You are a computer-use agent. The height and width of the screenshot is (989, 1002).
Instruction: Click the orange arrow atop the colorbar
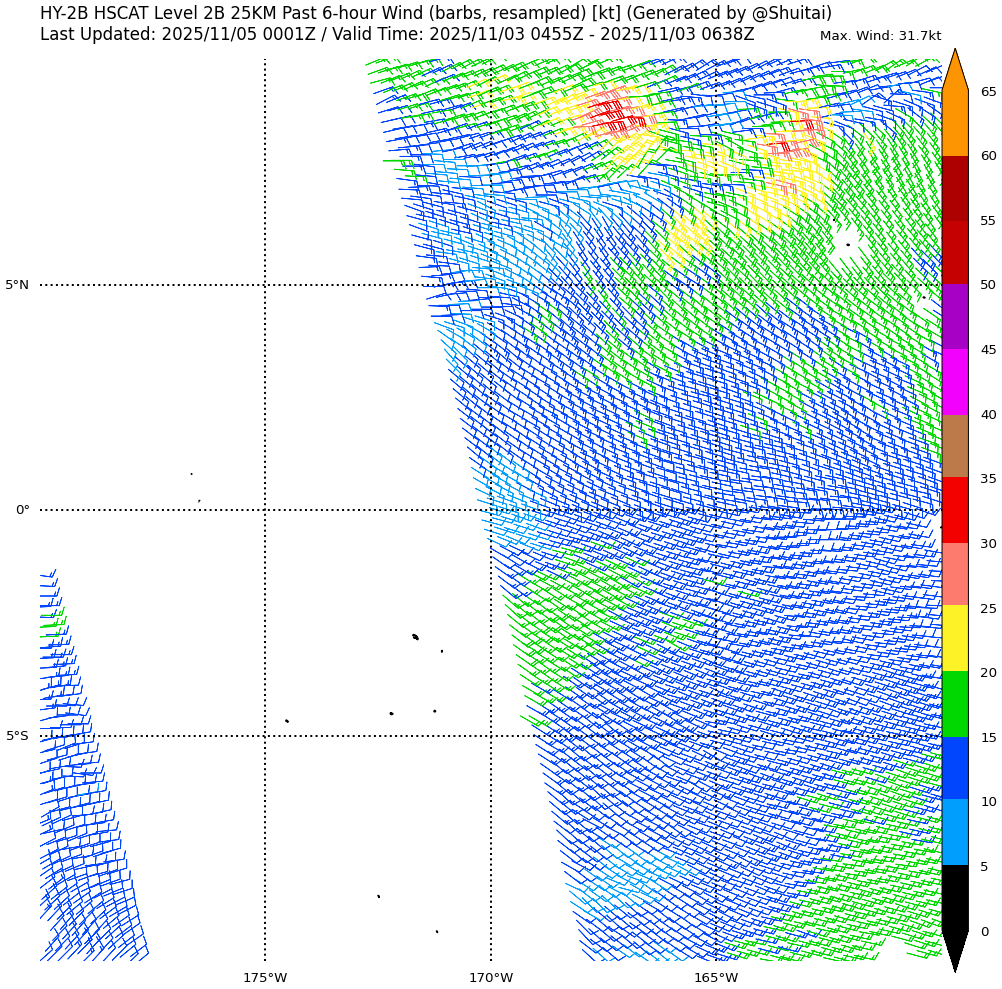click(x=955, y=72)
